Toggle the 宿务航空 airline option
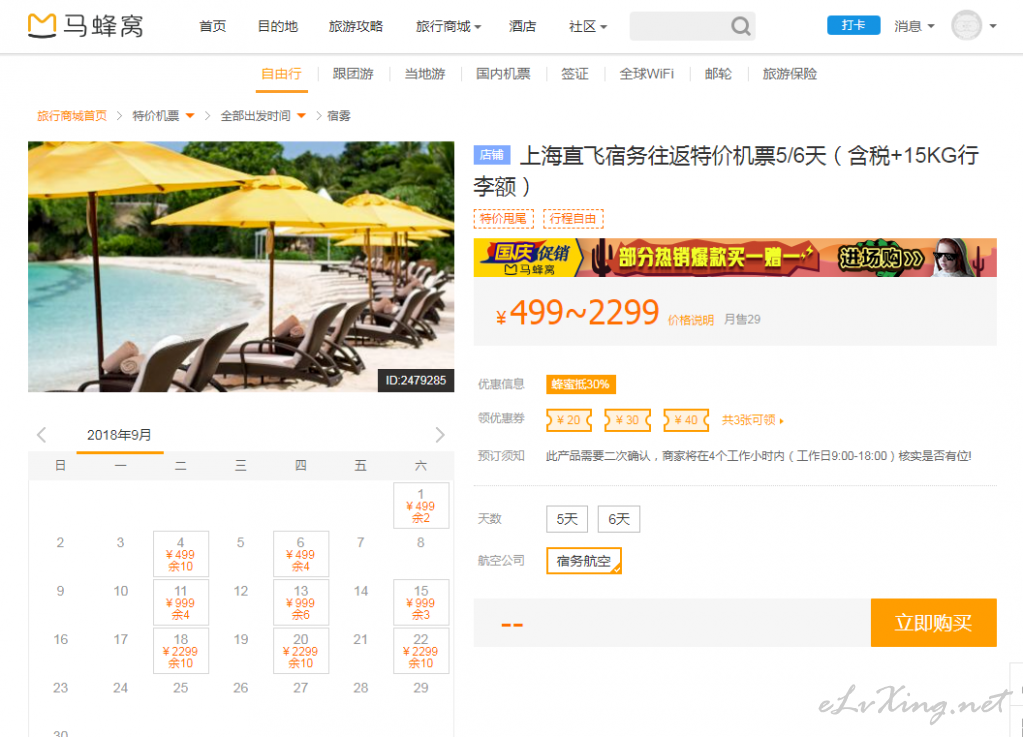1023x737 pixels. 584,561
